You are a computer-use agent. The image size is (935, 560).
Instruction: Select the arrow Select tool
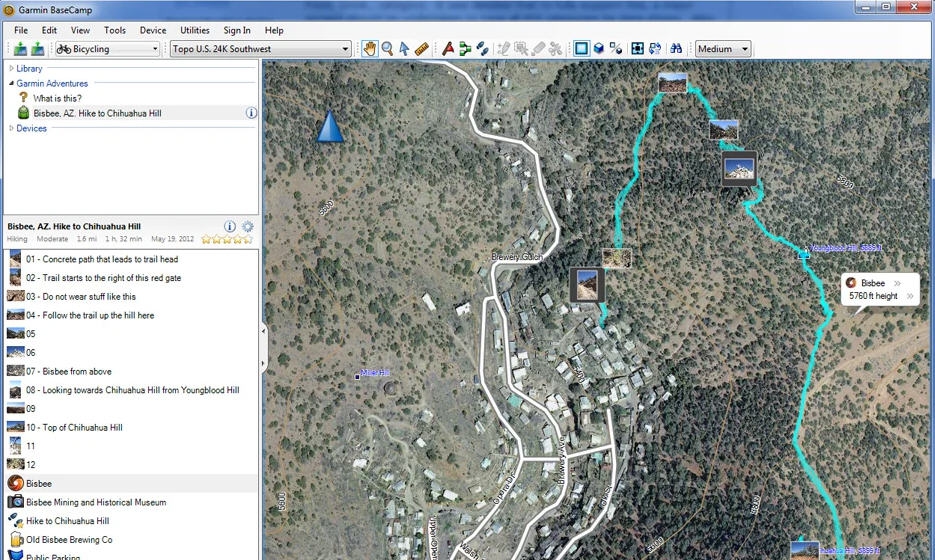click(404, 49)
